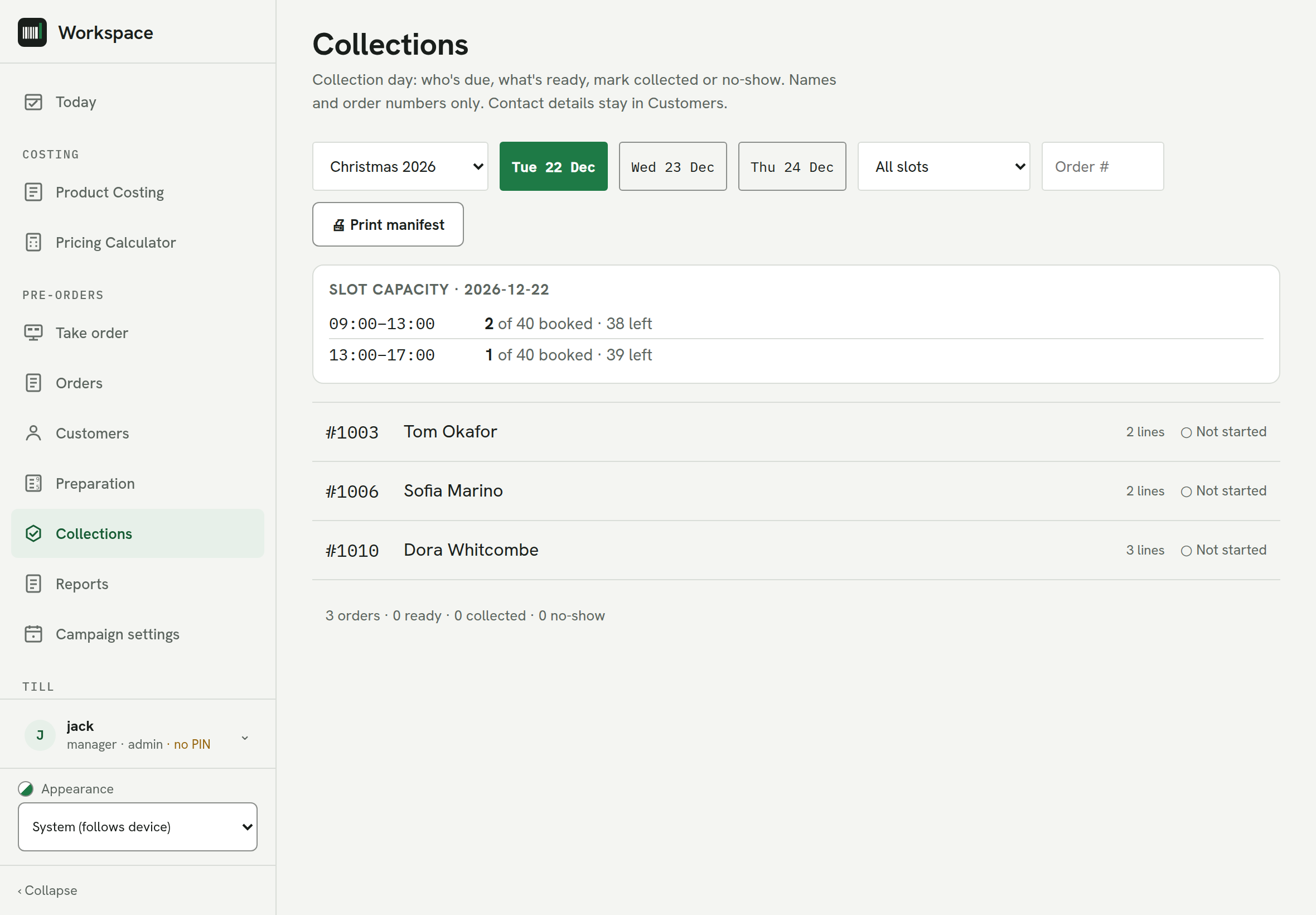Go to Product Costing
Viewport: 1316px width, 915px height.
138,192
